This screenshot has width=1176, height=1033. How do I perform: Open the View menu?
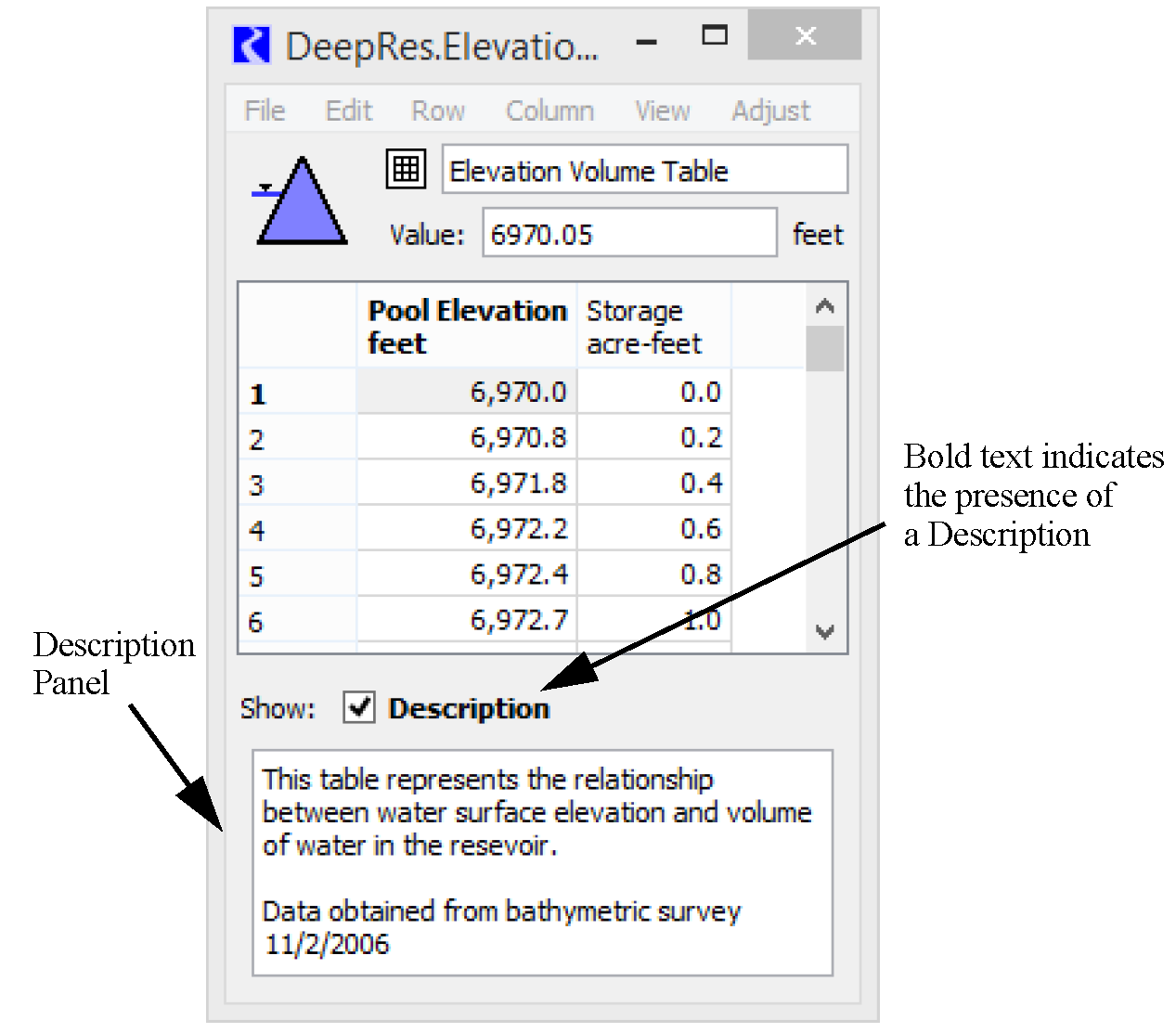(662, 110)
